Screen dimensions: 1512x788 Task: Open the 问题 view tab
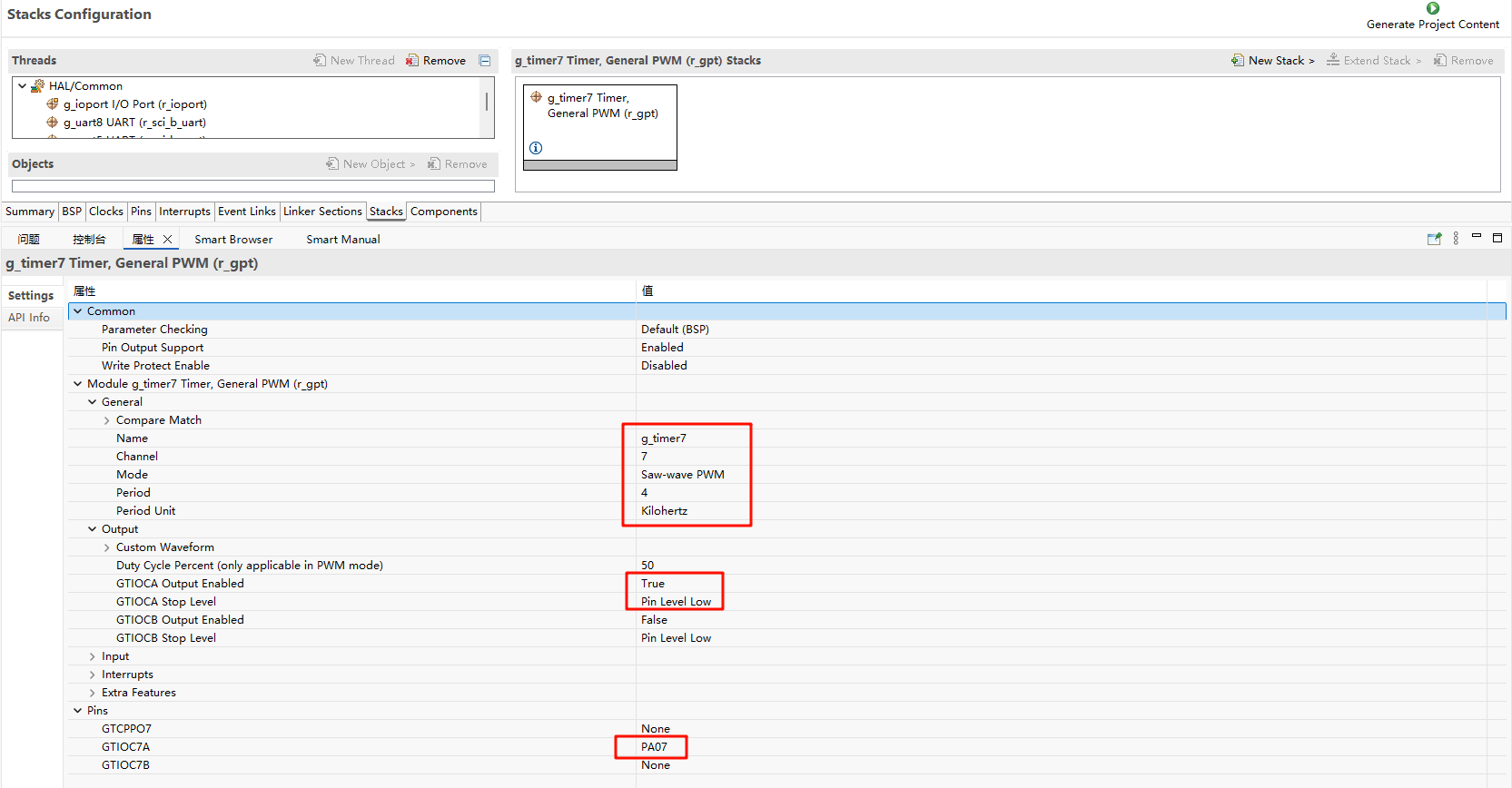28,240
